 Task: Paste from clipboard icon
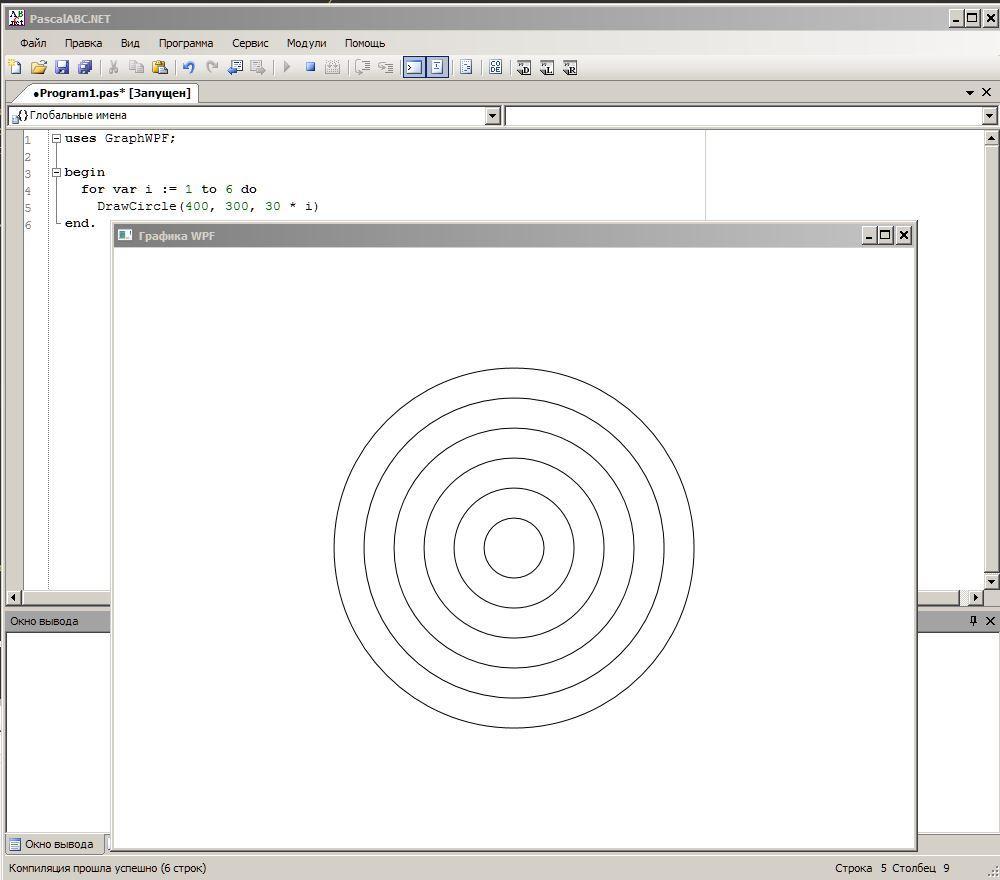click(x=160, y=67)
